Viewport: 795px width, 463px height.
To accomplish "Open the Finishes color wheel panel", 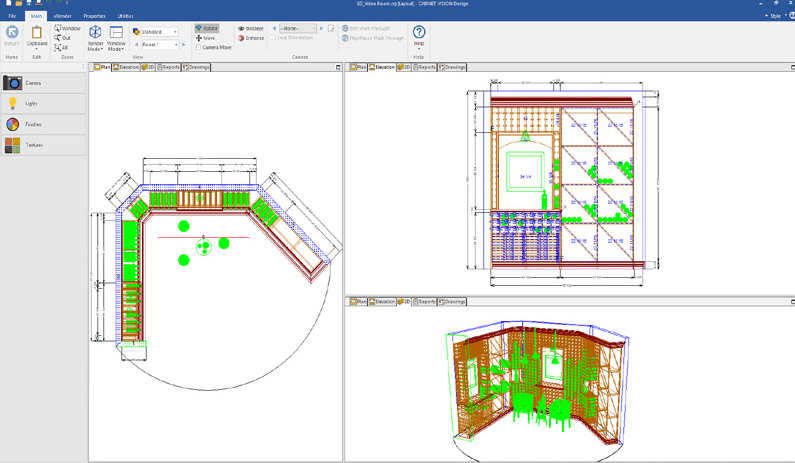I will point(42,125).
